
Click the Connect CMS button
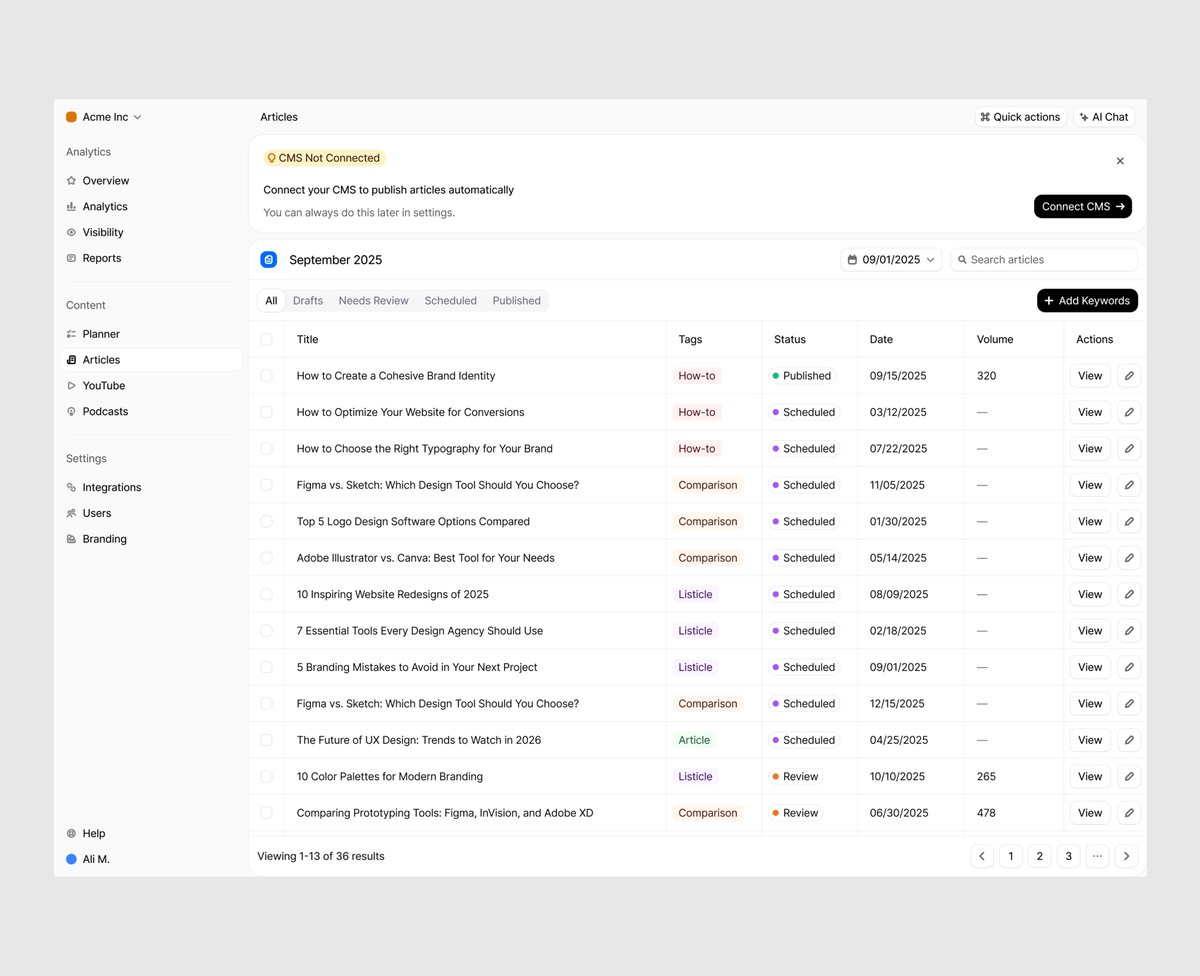coord(1083,207)
